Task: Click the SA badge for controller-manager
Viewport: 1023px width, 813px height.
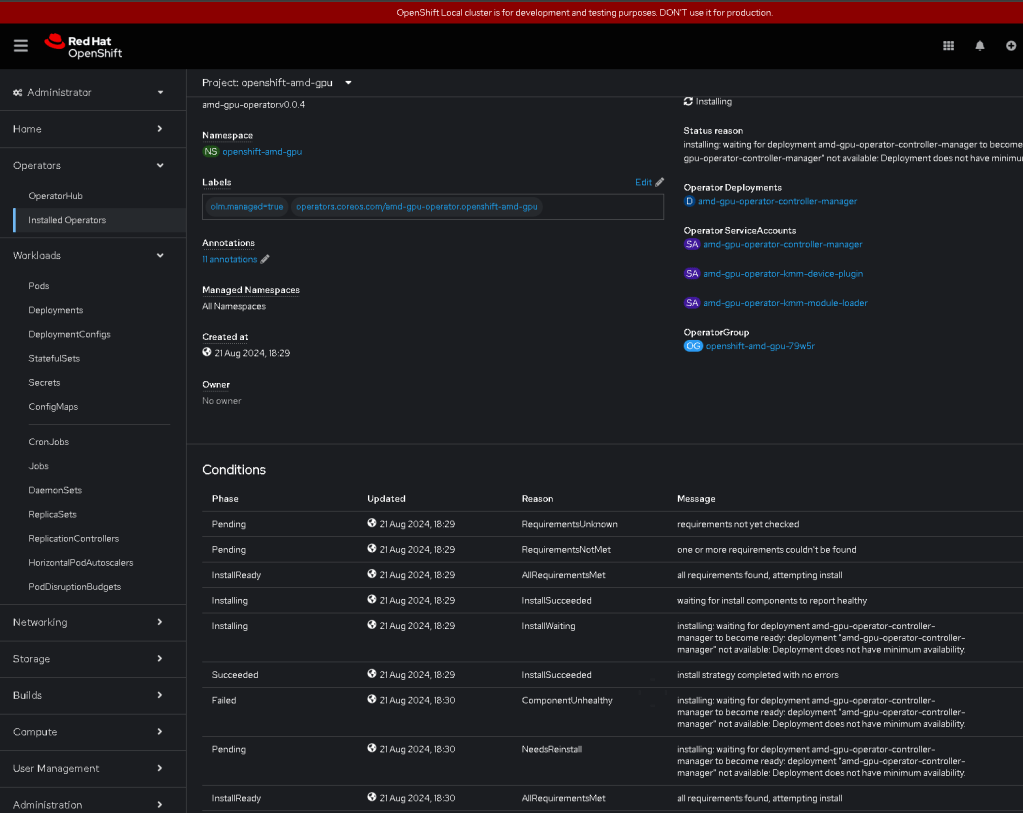Action: pyautogui.click(x=692, y=244)
